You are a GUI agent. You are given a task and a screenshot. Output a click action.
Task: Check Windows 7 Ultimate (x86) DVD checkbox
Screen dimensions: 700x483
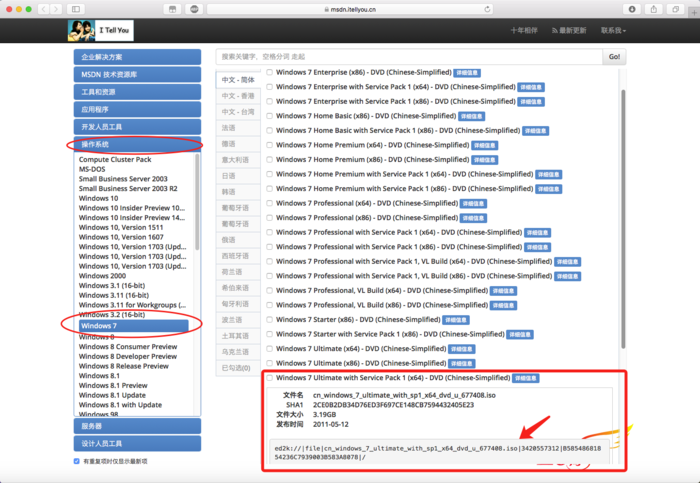tap(269, 363)
